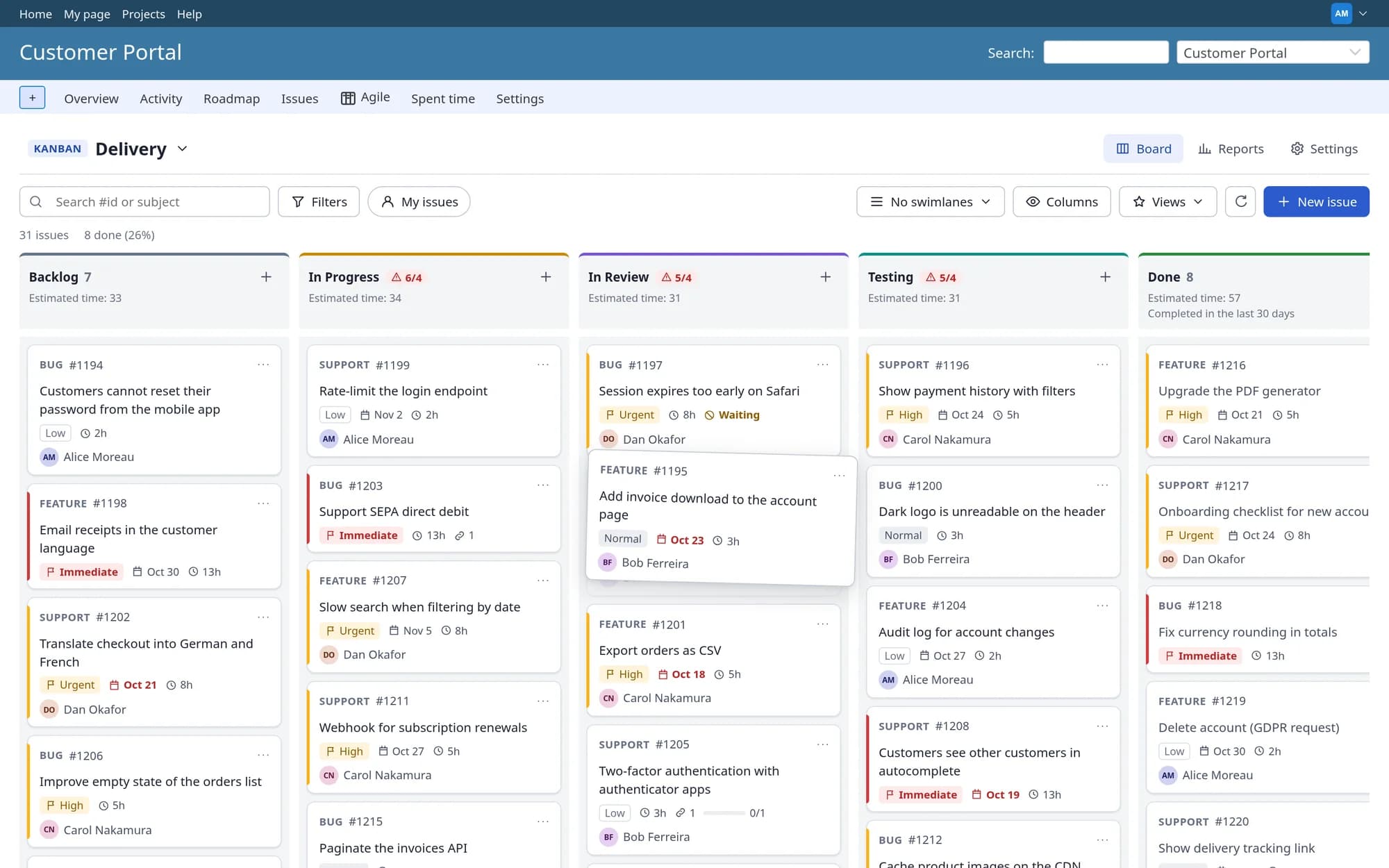The width and height of the screenshot is (1389, 868).
Task: Open the Spent time tab
Action: point(443,99)
